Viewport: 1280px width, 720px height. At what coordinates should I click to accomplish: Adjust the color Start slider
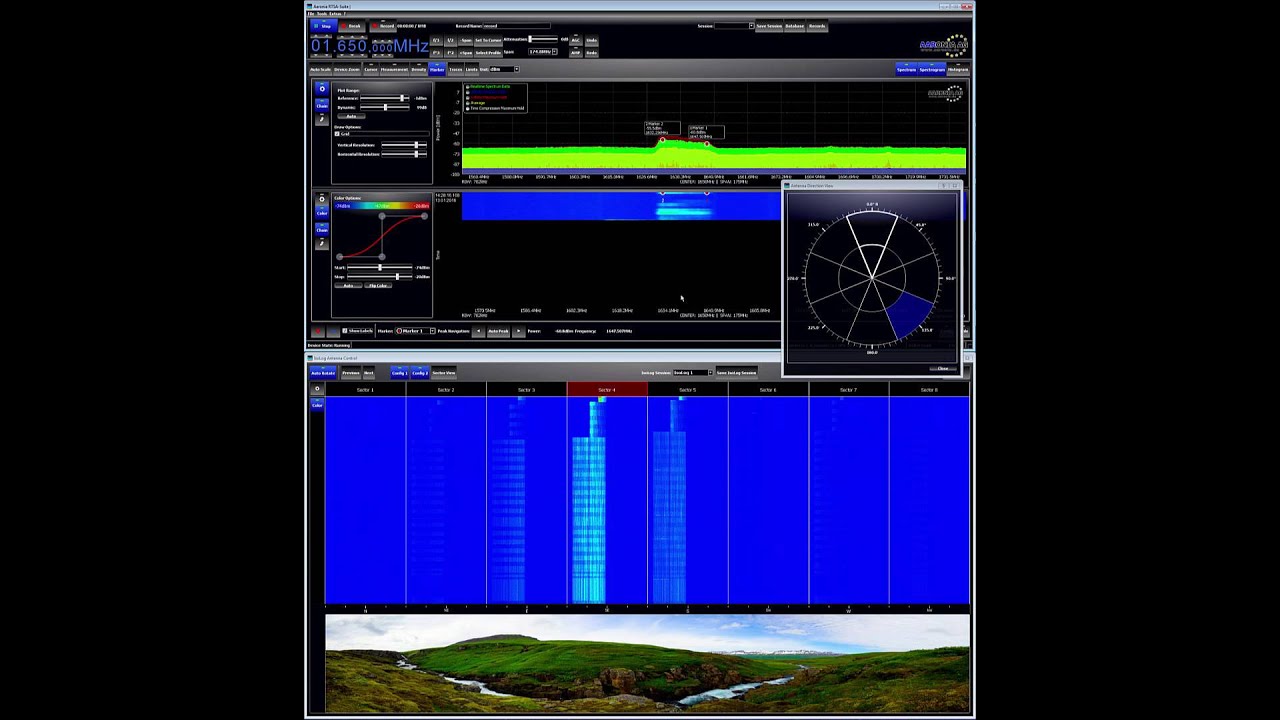pyautogui.click(x=380, y=267)
